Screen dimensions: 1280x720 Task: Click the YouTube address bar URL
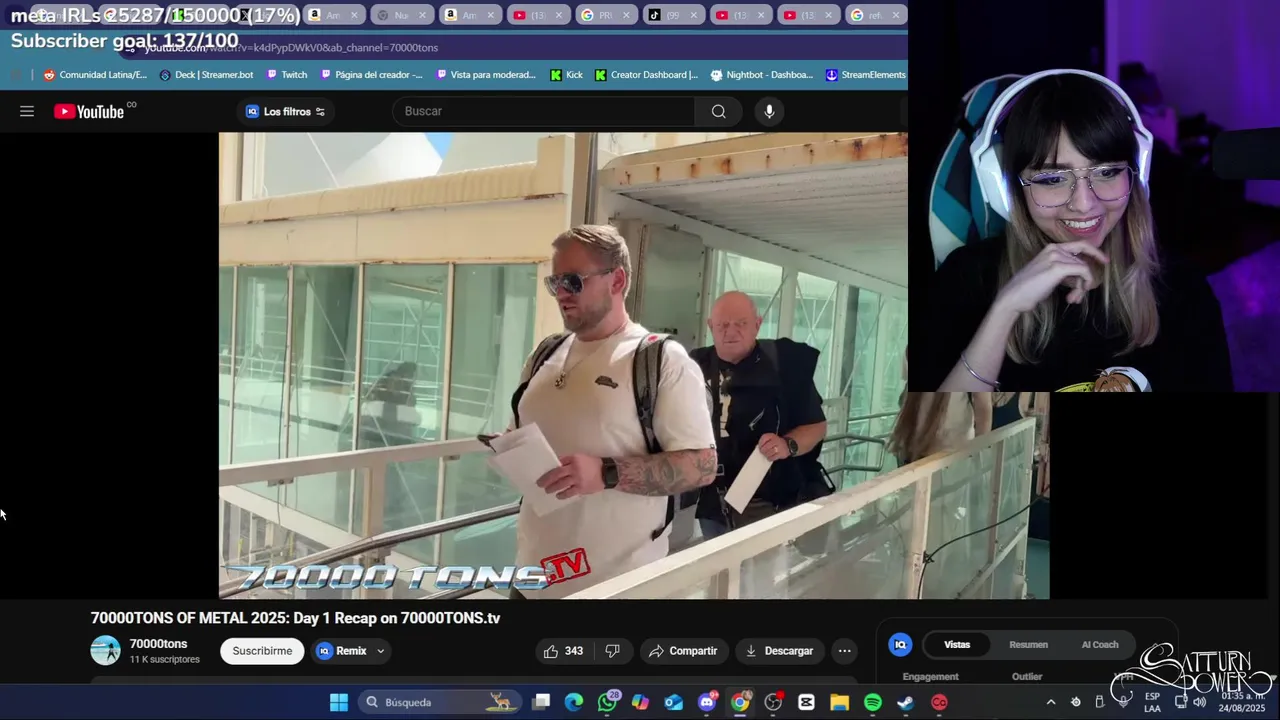(x=290, y=47)
